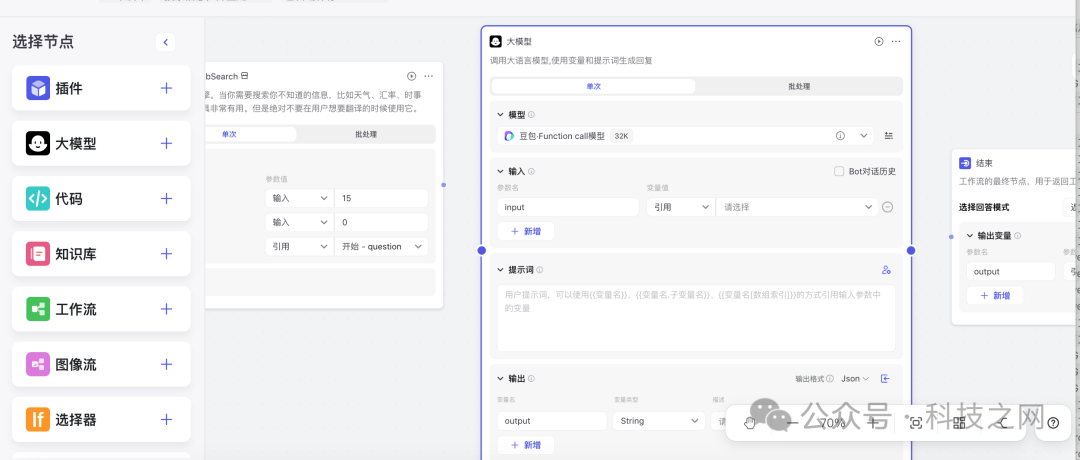
Task: Open the 请选择 variable value dropdown
Action: point(797,207)
